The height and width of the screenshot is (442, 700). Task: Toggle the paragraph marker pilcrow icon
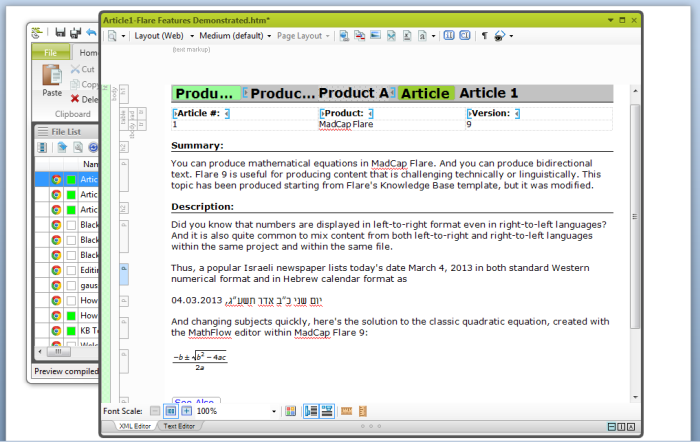484,36
